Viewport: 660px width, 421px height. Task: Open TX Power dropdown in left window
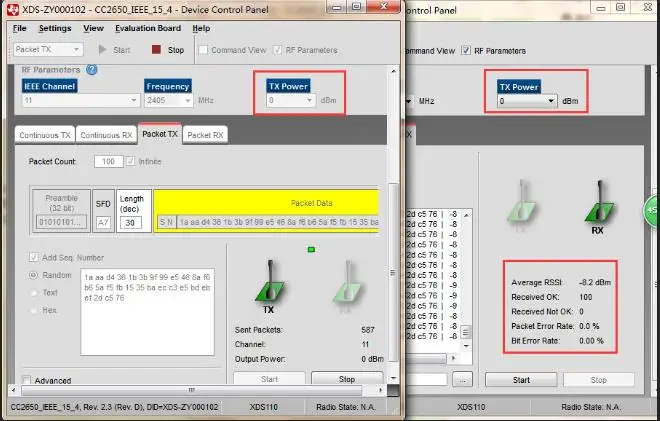pos(291,100)
